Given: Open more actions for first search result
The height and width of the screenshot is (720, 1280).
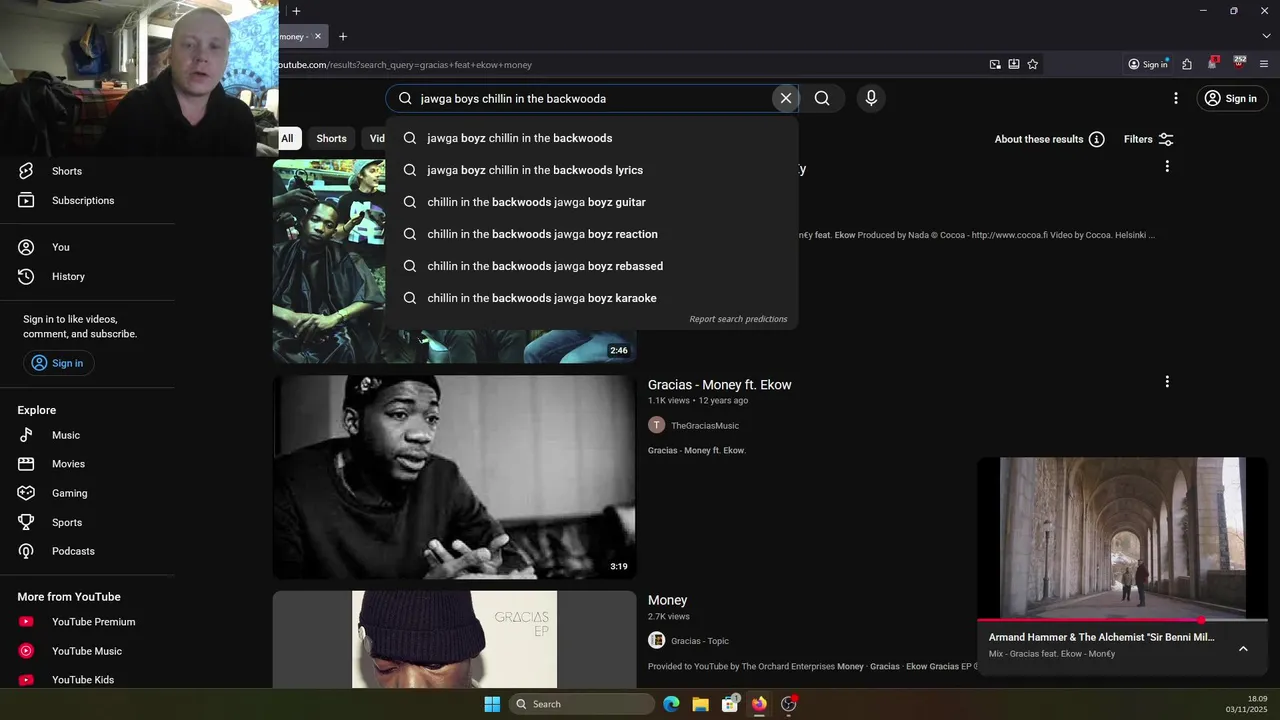Looking at the screenshot, I should click(1167, 166).
